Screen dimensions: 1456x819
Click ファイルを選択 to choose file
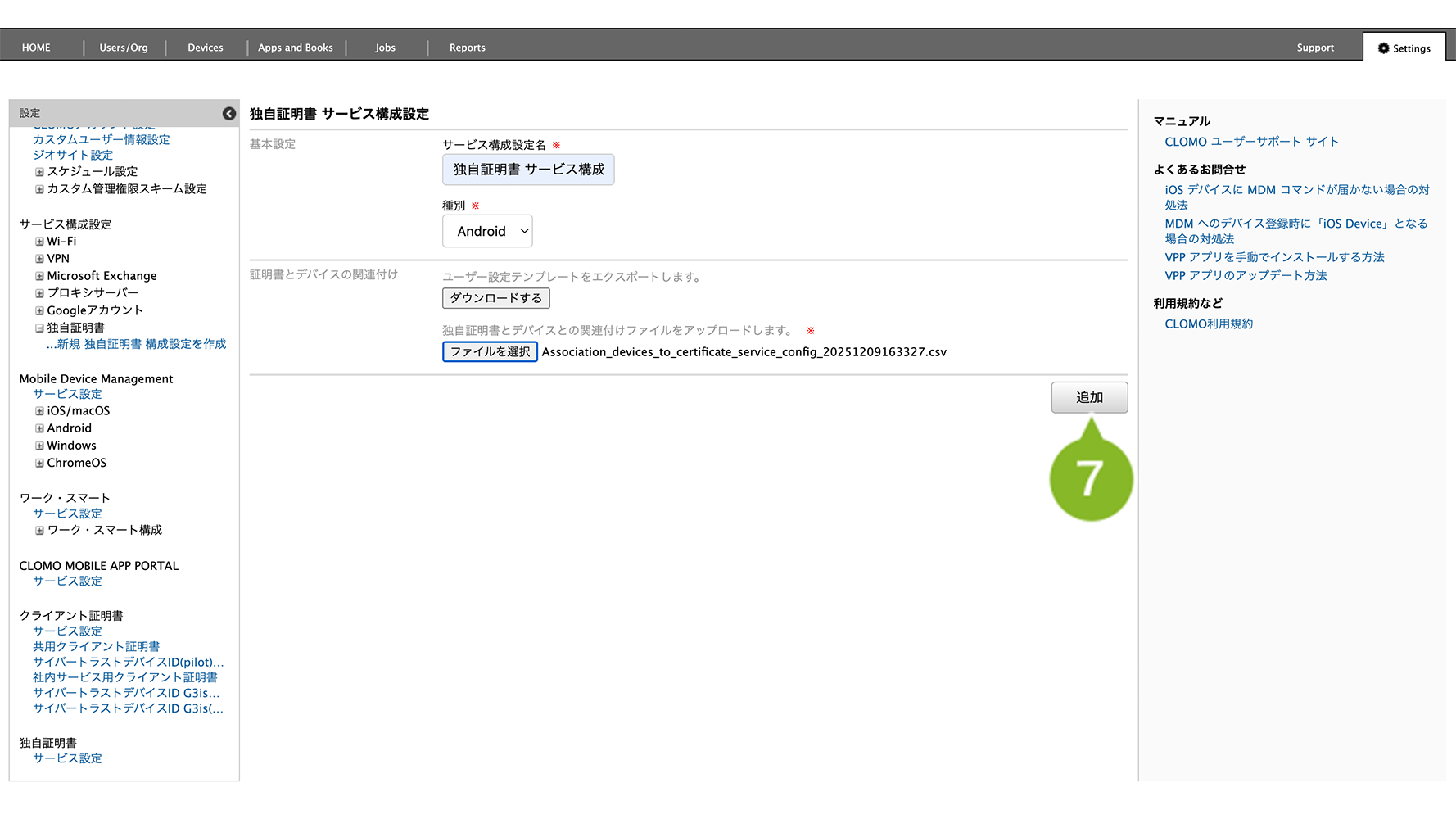click(490, 352)
